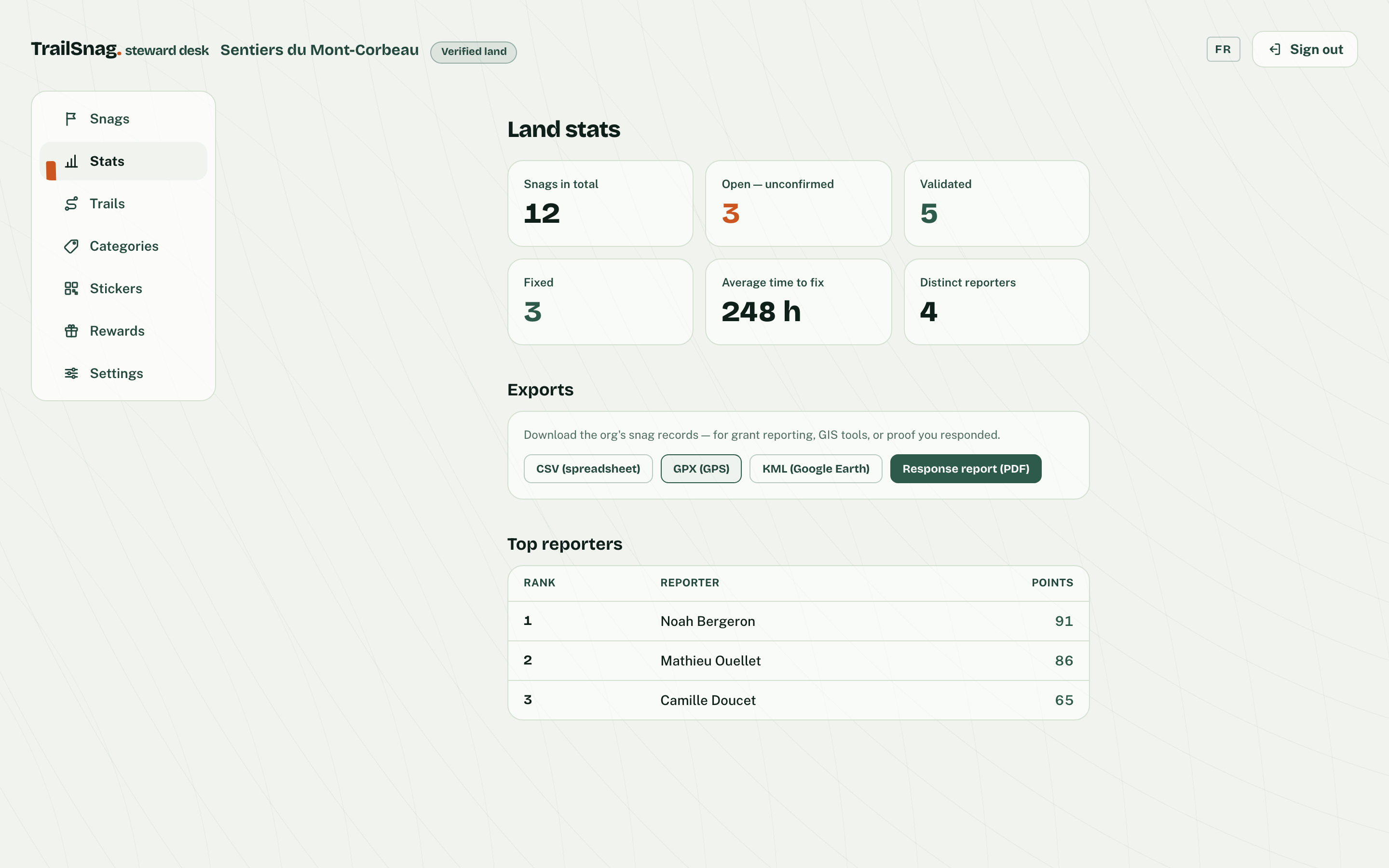Click the POINTS column header
This screenshot has height=868, width=1389.
tap(1052, 583)
